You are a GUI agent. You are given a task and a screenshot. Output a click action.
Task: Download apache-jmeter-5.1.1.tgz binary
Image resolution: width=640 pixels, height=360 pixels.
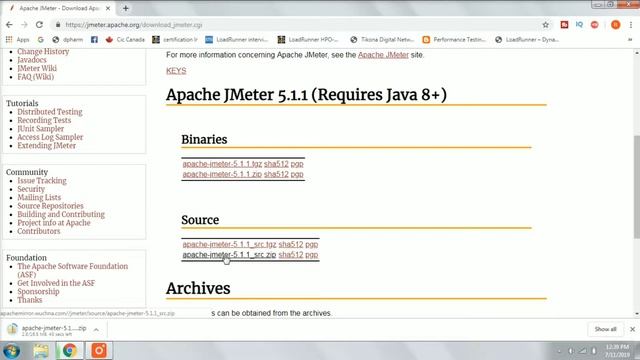tap(222, 164)
